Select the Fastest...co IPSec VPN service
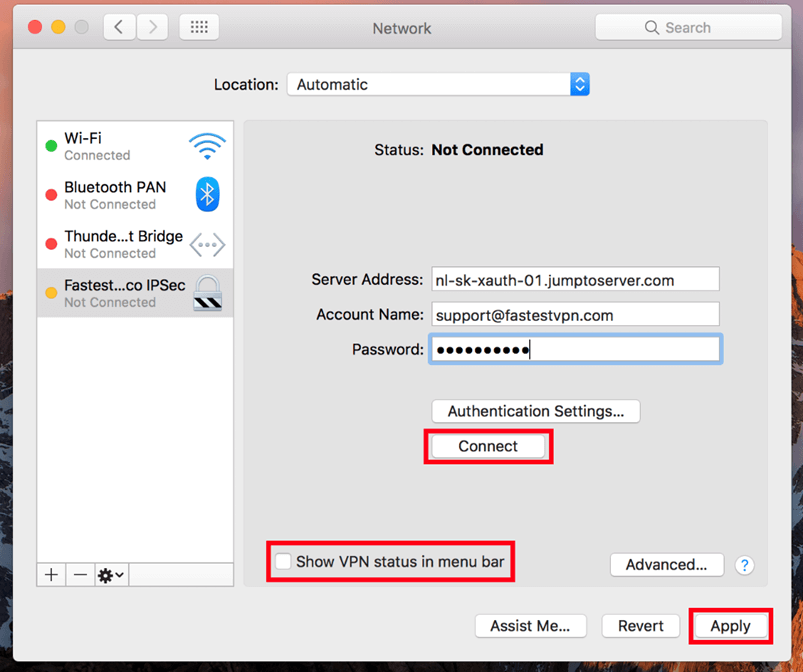Image resolution: width=803 pixels, height=672 pixels. tap(135, 293)
